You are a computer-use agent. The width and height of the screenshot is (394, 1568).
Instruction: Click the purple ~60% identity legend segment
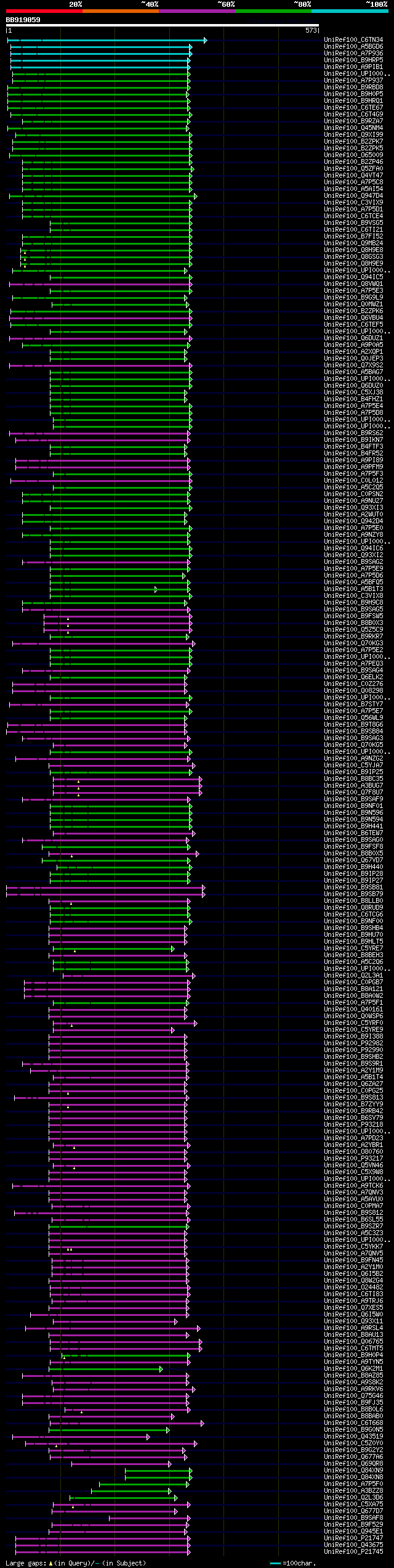(197, 11)
